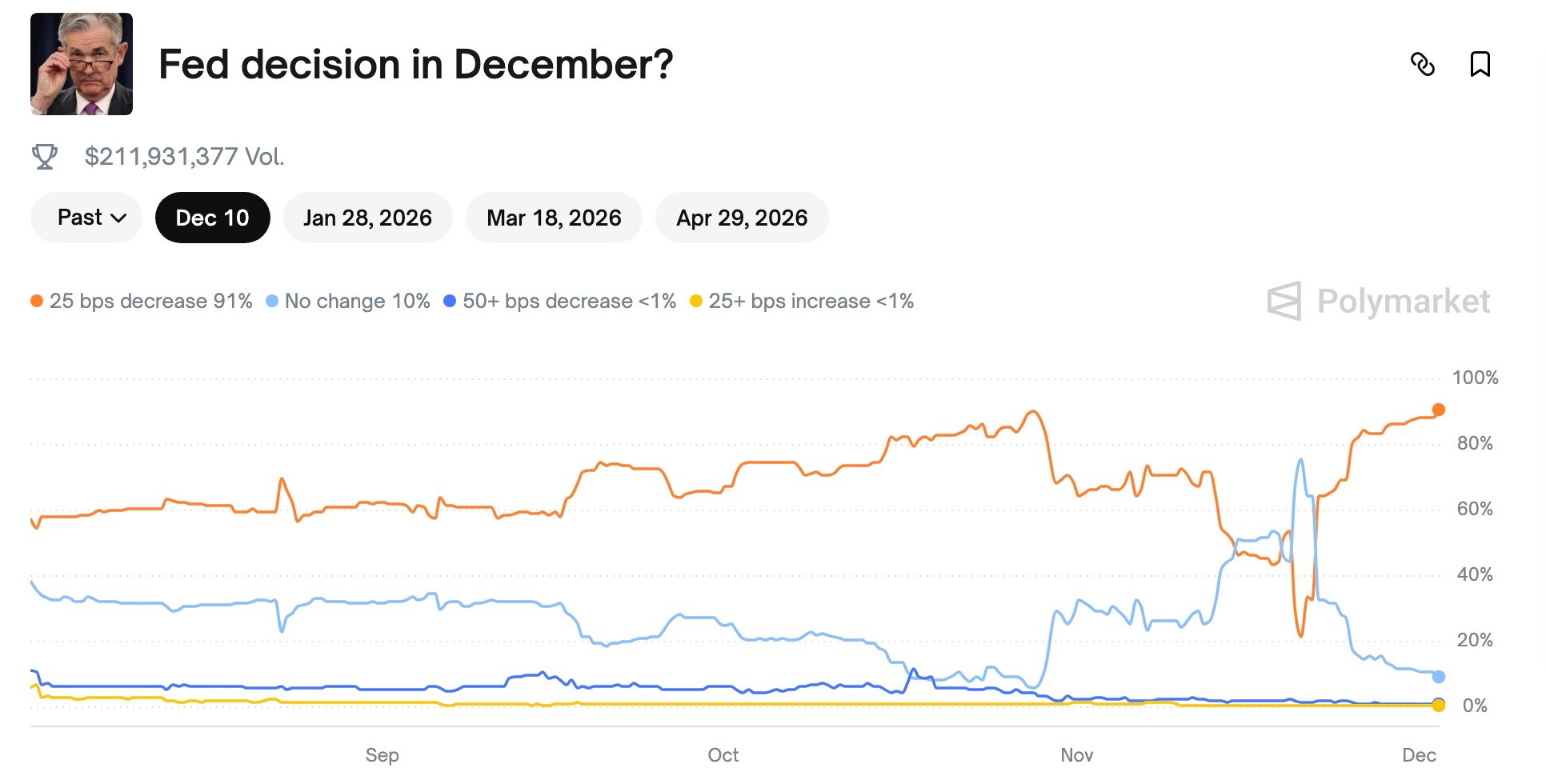The image size is (1546, 784).
Task: Select the Dec 10 date tab
Action: 212,218
